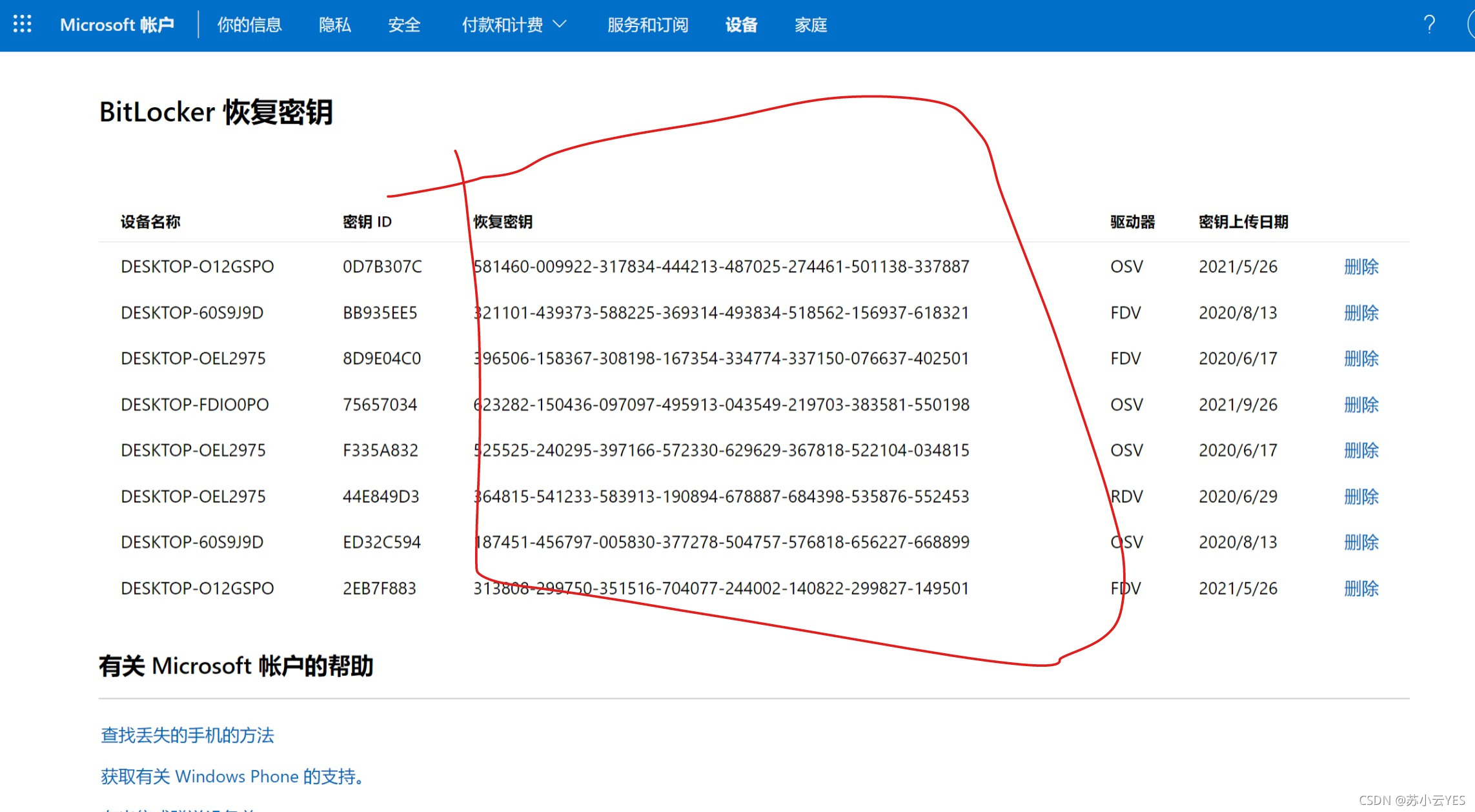
Task: Delete the RDV key dated 2020/6/29
Action: tap(1361, 497)
